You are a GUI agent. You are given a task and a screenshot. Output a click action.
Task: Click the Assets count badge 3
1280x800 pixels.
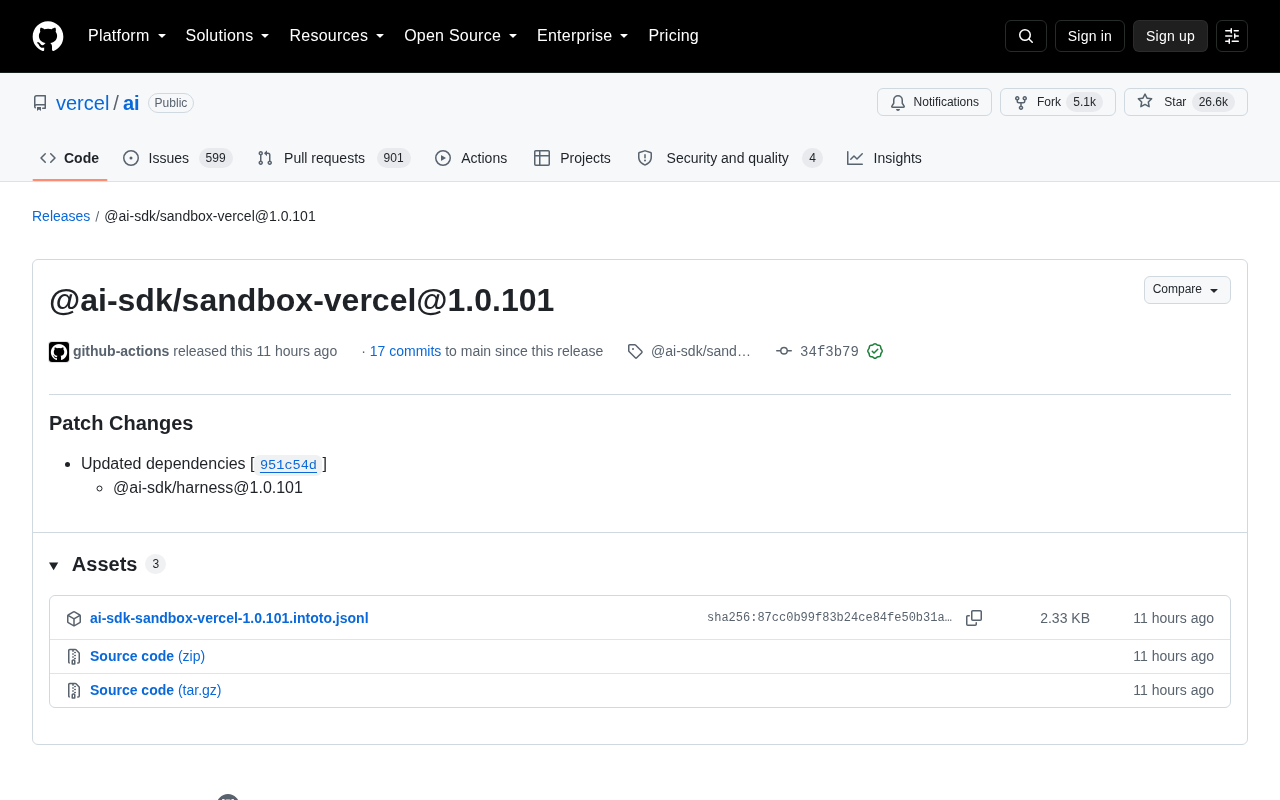[155, 564]
